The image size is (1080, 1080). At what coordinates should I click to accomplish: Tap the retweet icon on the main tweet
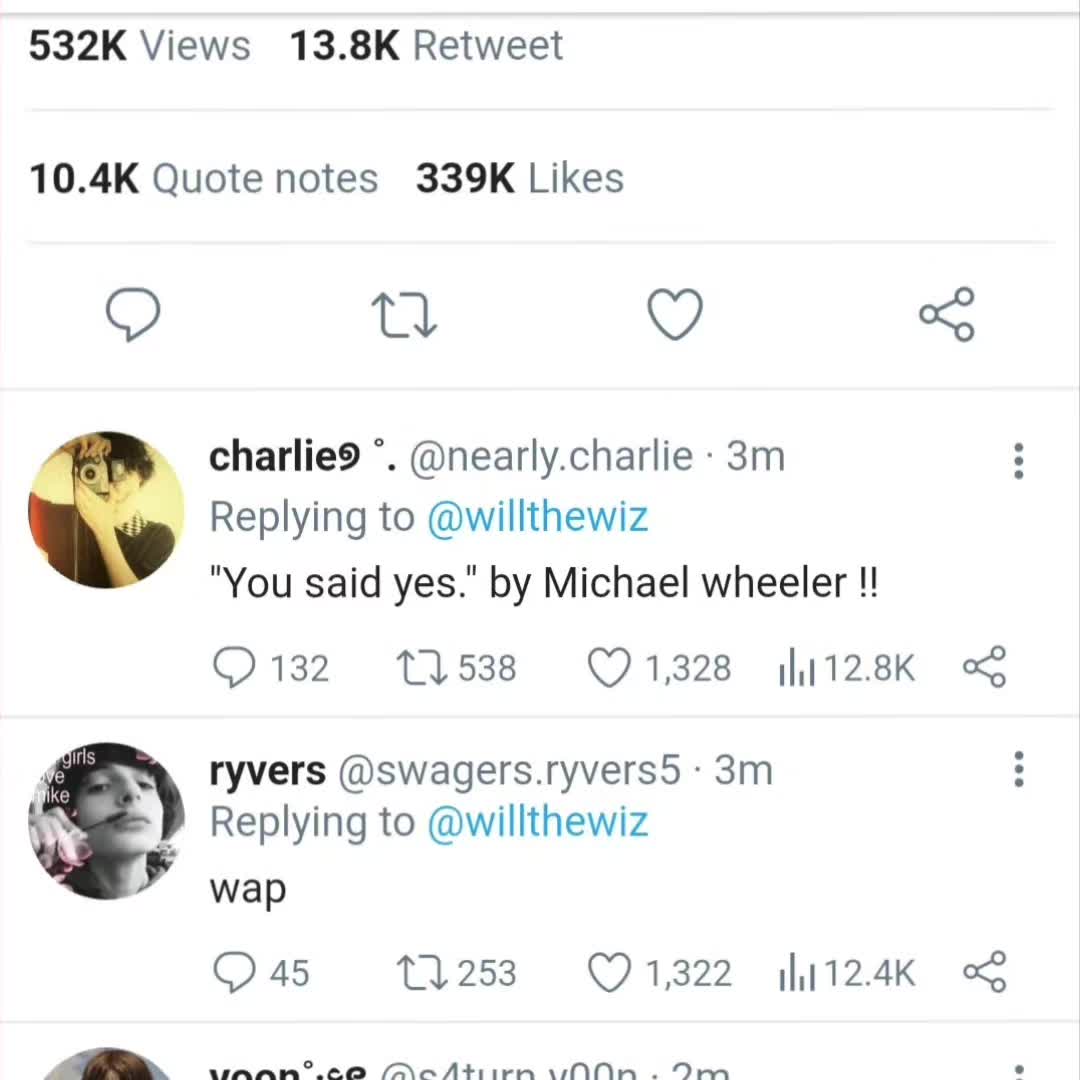point(404,315)
